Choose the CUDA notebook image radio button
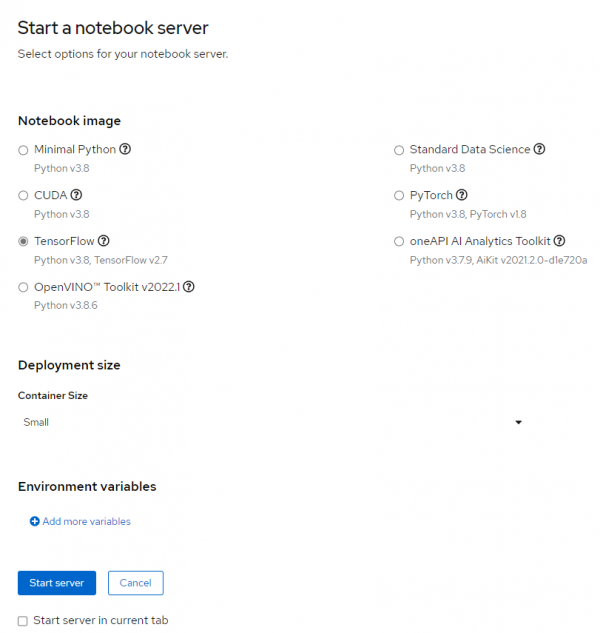This screenshot has width=600, height=633. click(24, 196)
